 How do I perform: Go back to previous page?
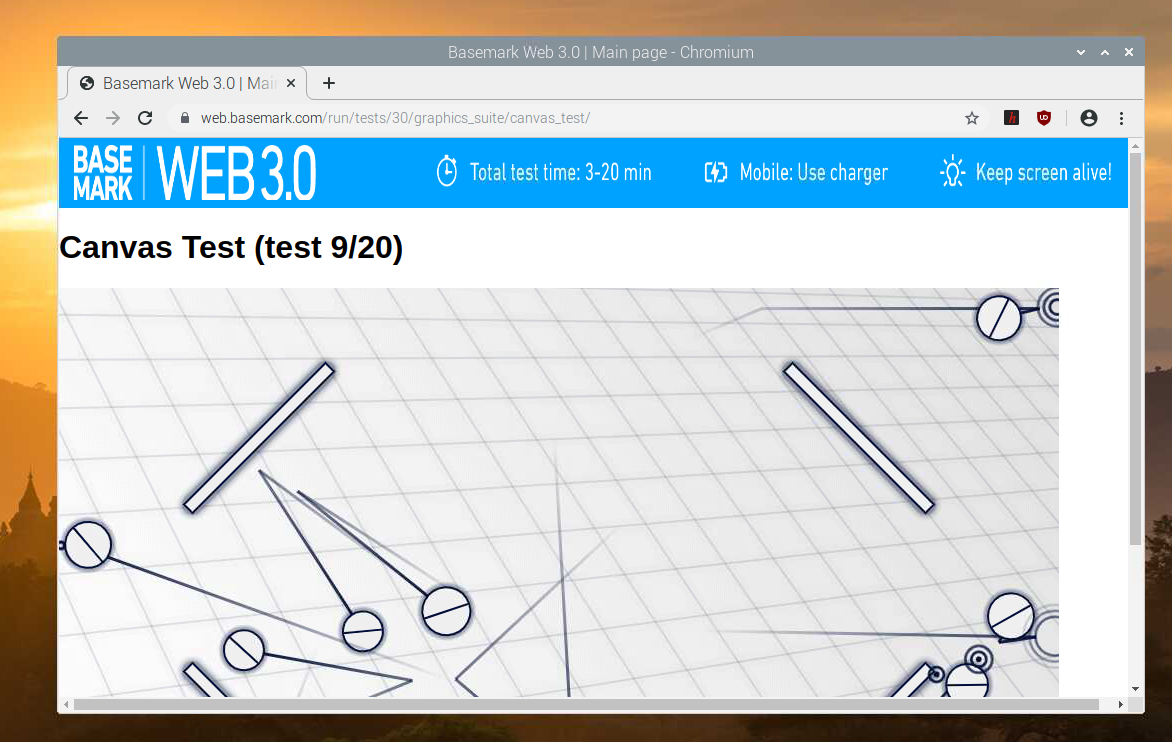click(x=81, y=118)
